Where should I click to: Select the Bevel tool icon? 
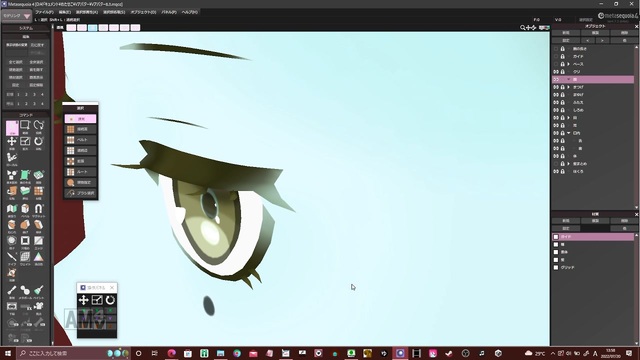pos(25,209)
